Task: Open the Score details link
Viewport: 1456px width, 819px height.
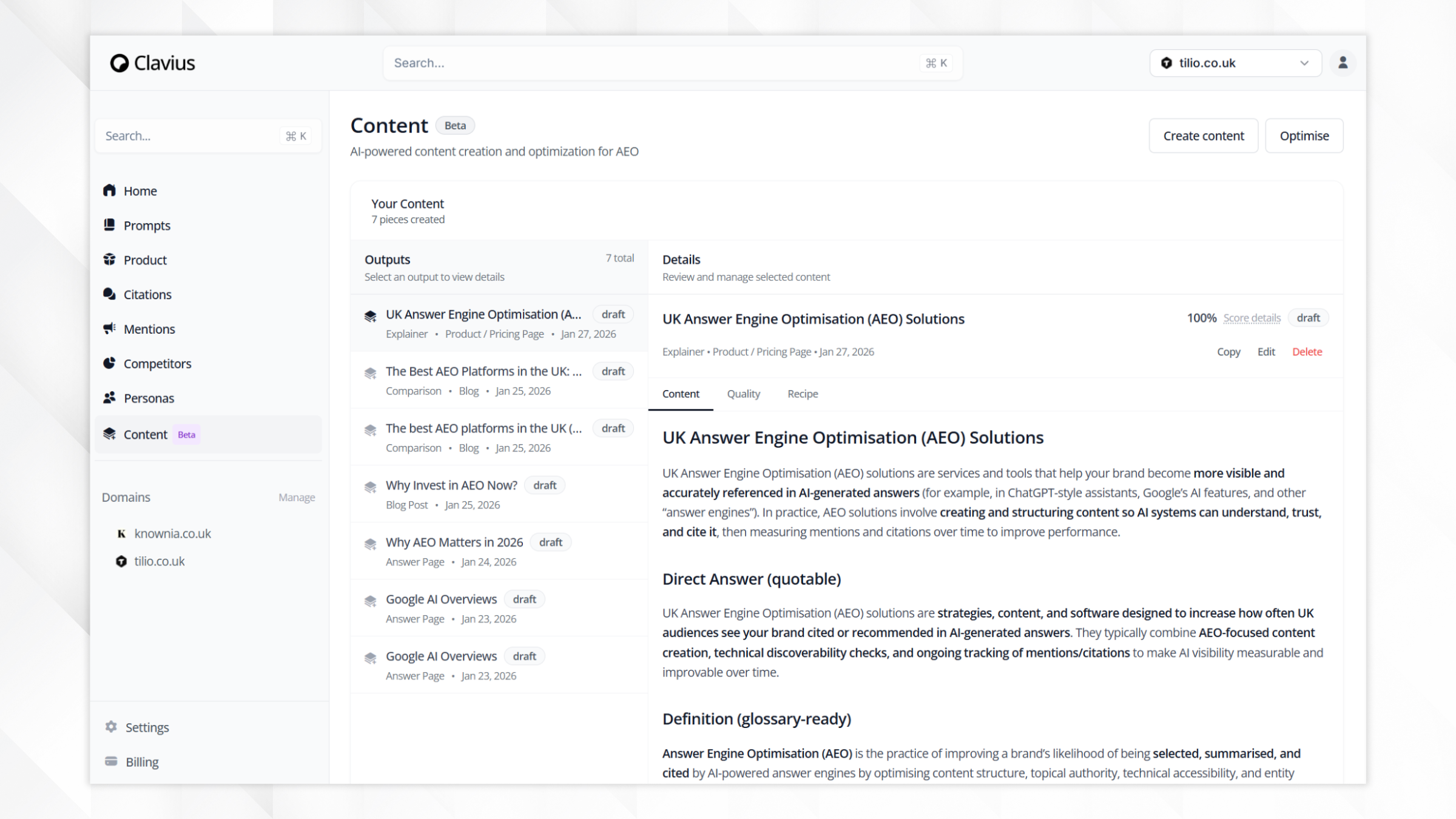Action: coord(1252,318)
